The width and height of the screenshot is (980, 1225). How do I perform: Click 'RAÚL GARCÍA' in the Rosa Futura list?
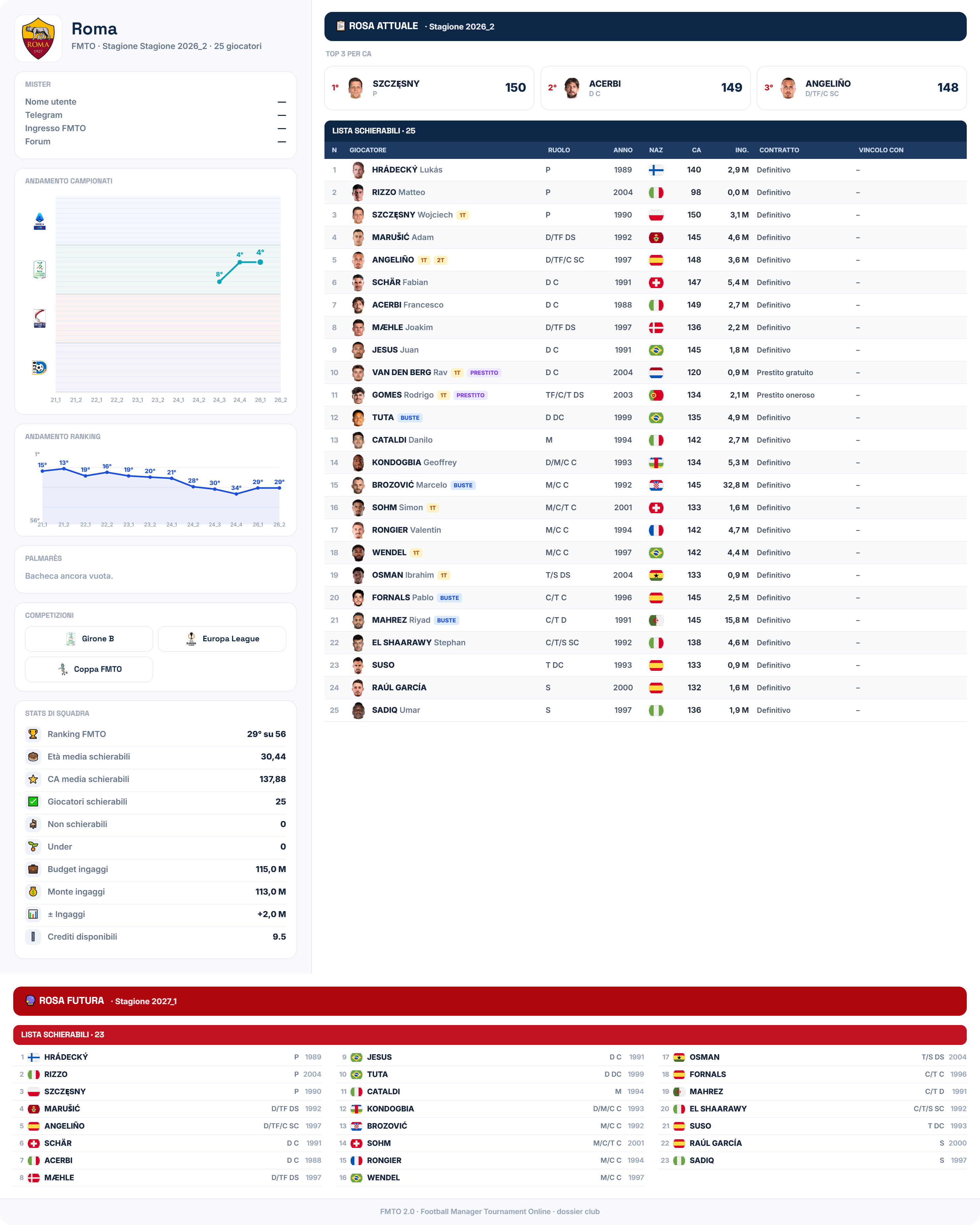tap(715, 1143)
